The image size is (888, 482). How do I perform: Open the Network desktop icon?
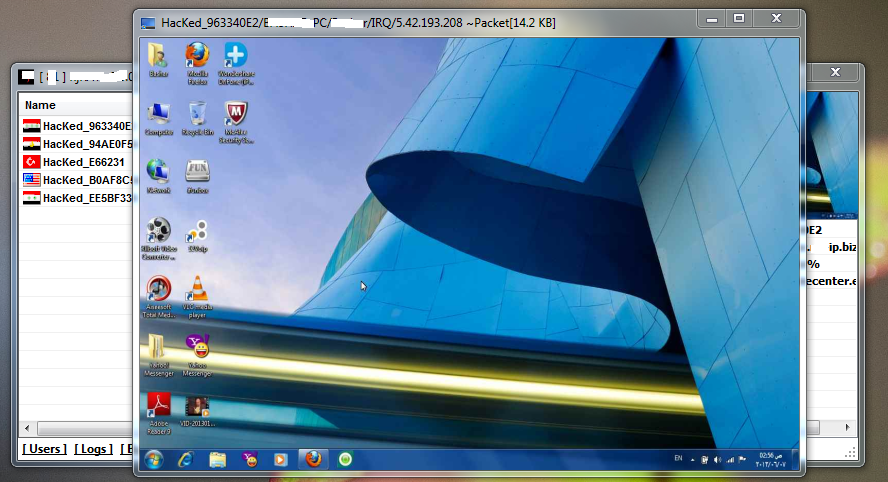click(158, 176)
